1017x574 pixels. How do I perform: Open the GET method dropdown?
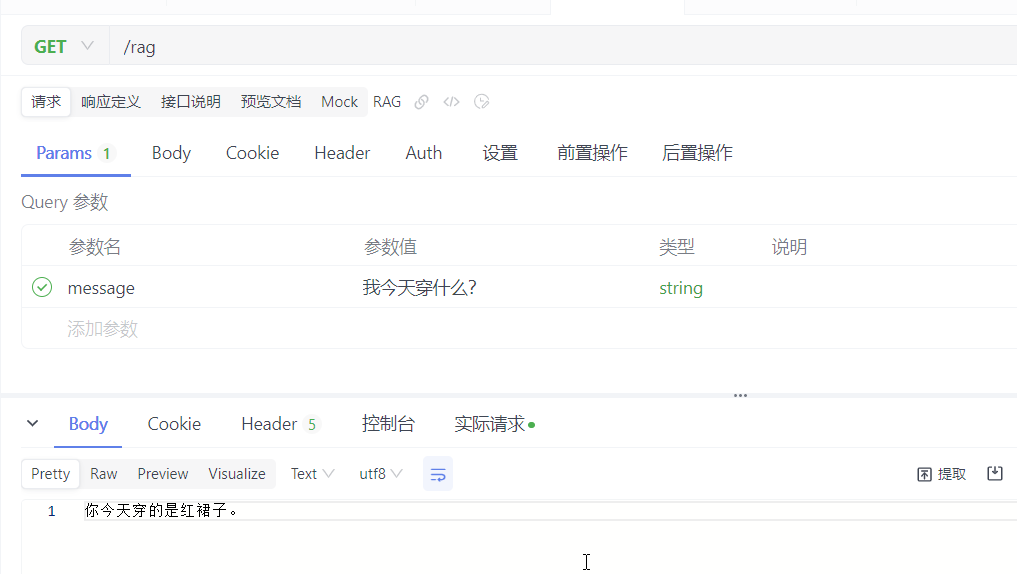(64, 47)
